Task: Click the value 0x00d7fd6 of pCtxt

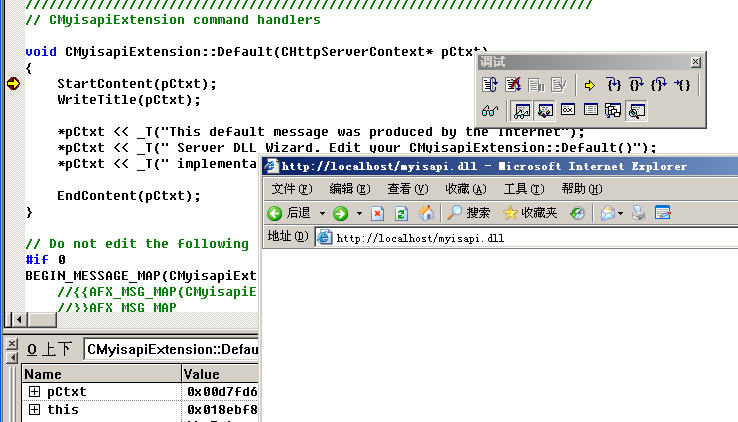Action: click(222, 391)
